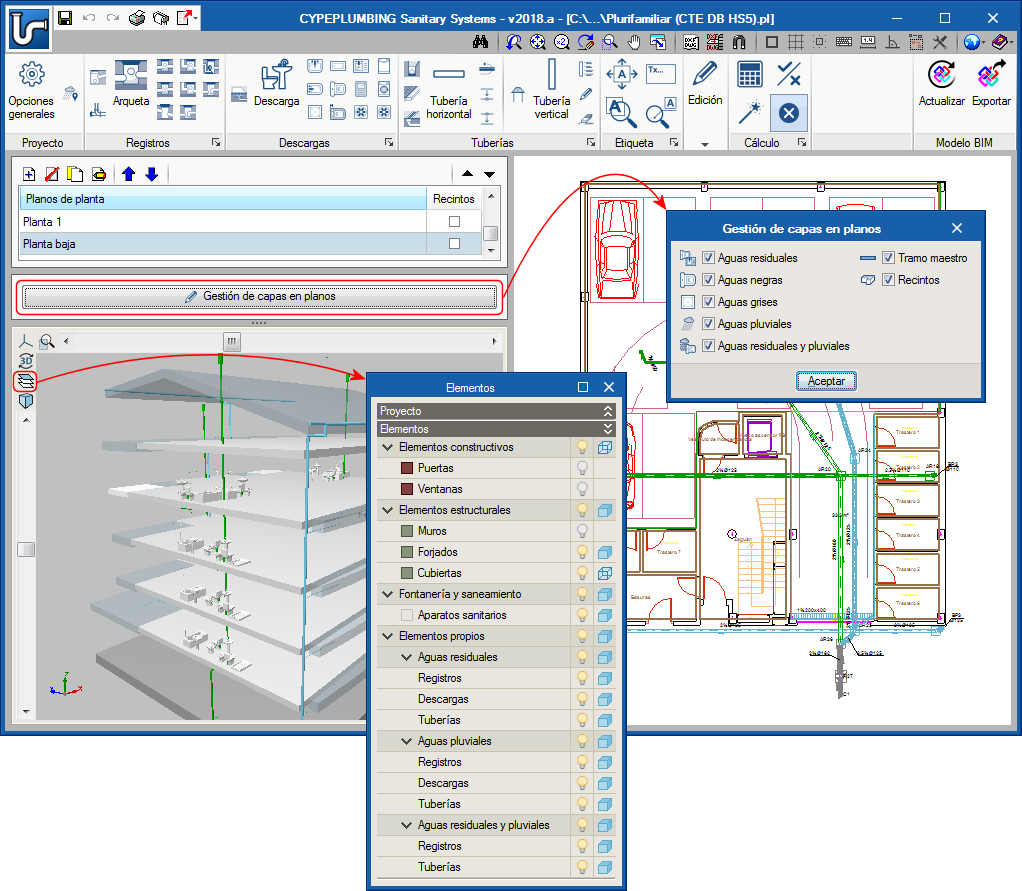The height and width of the screenshot is (891, 1022).
Task: Toggle Aguas negras layer checkbox
Action: [708, 280]
